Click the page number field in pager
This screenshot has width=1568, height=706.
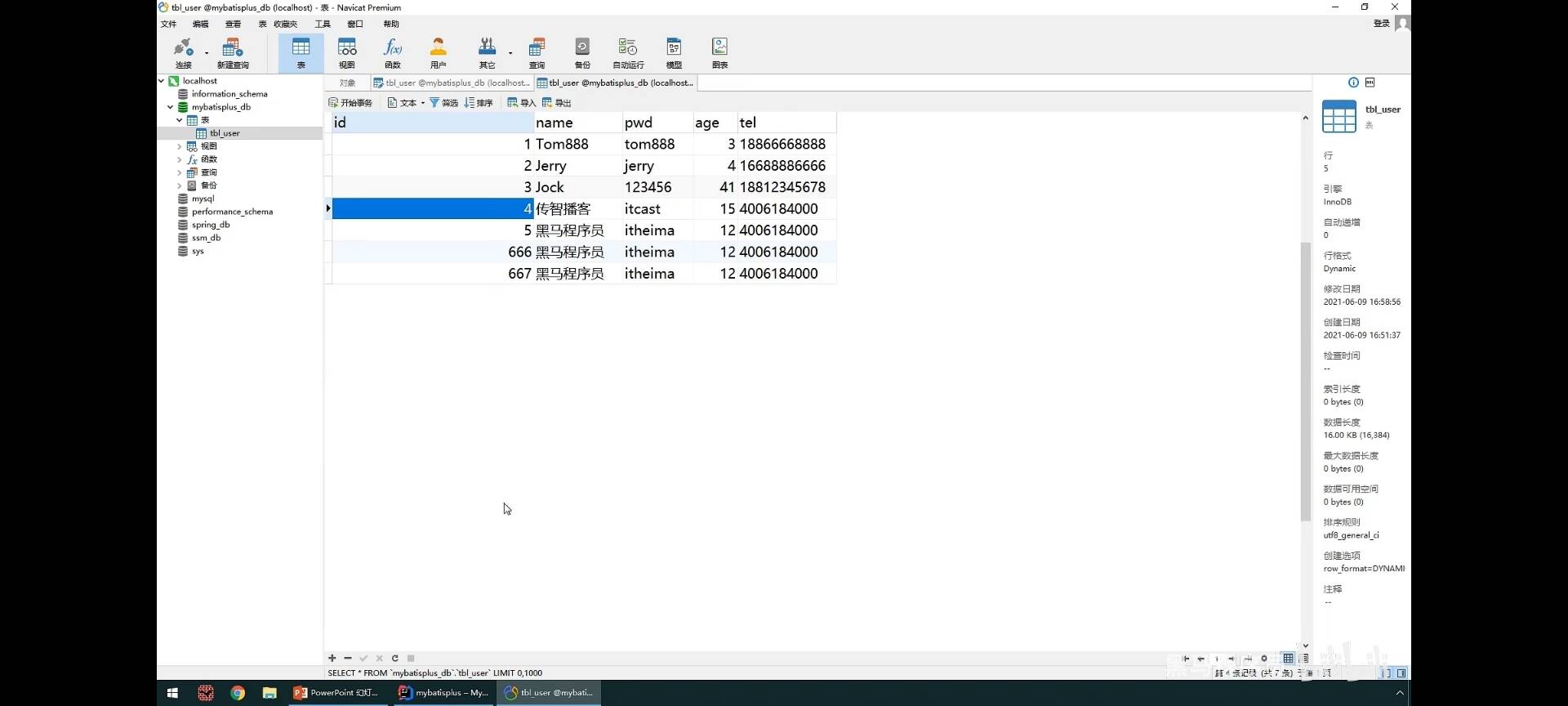[x=1217, y=659]
